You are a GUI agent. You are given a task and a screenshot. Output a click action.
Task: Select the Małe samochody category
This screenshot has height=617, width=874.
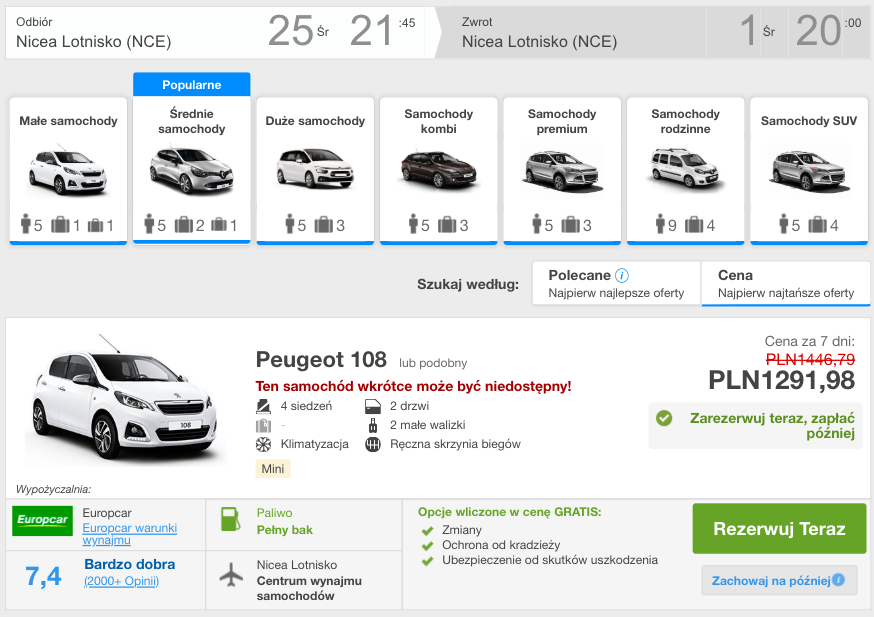(68, 170)
